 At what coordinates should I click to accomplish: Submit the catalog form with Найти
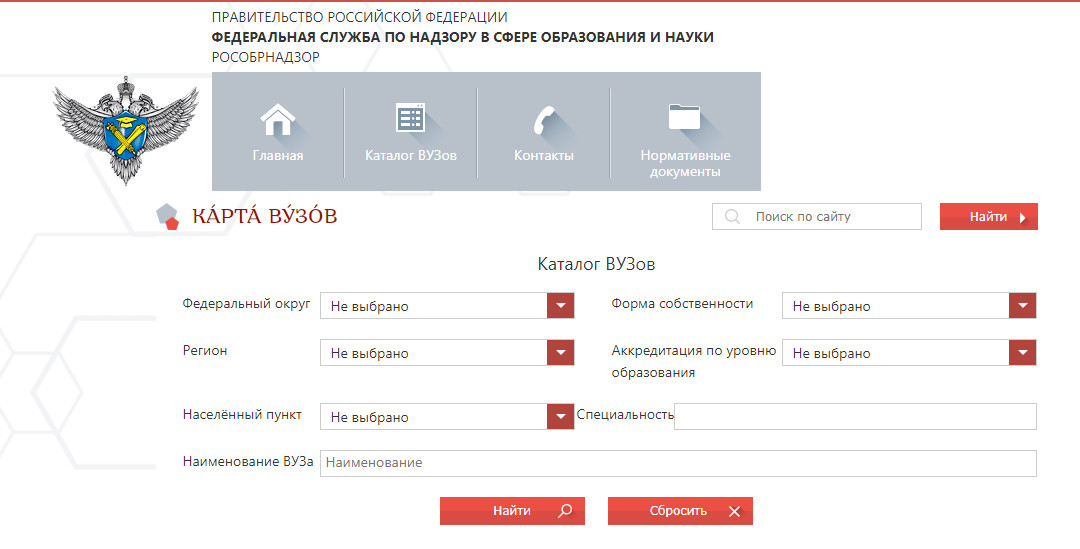click(512, 511)
